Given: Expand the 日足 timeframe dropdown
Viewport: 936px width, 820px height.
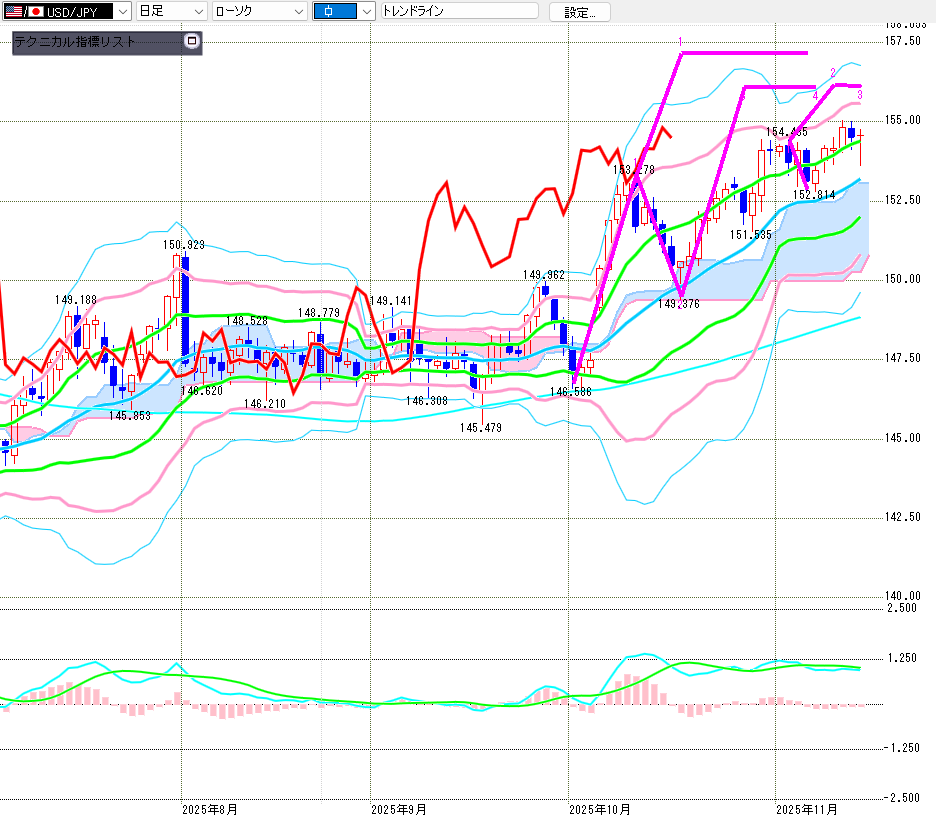Looking at the screenshot, I should point(198,12).
